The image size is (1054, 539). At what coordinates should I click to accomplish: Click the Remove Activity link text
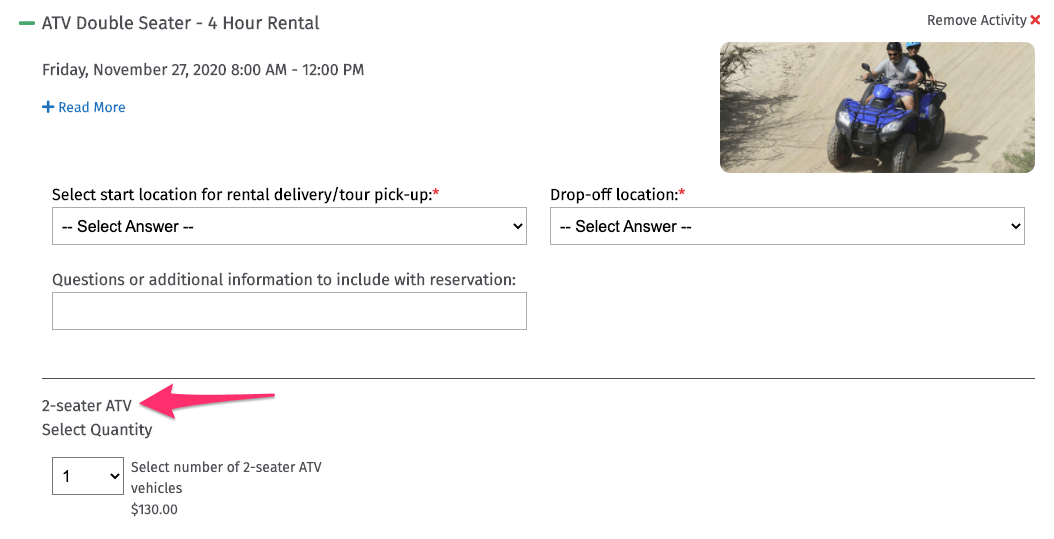[x=977, y=20]
